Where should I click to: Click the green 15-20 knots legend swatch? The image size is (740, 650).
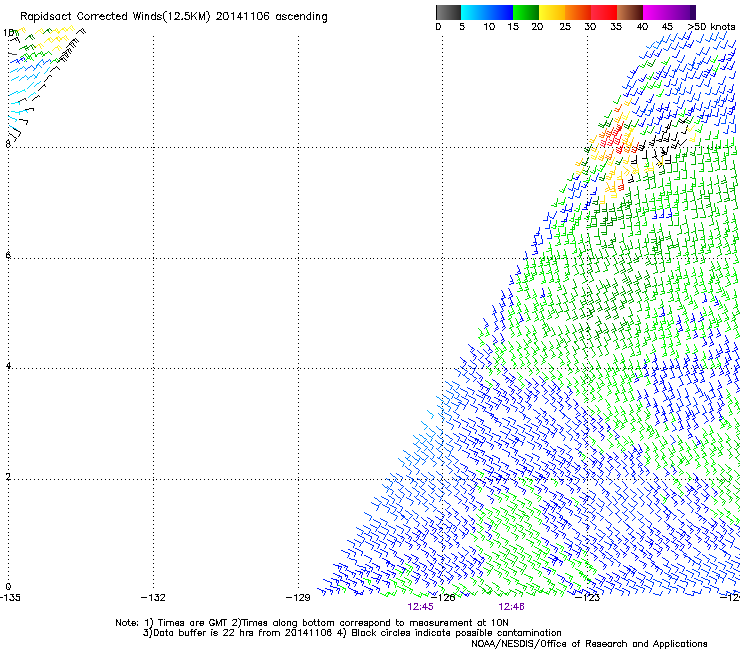526,12
